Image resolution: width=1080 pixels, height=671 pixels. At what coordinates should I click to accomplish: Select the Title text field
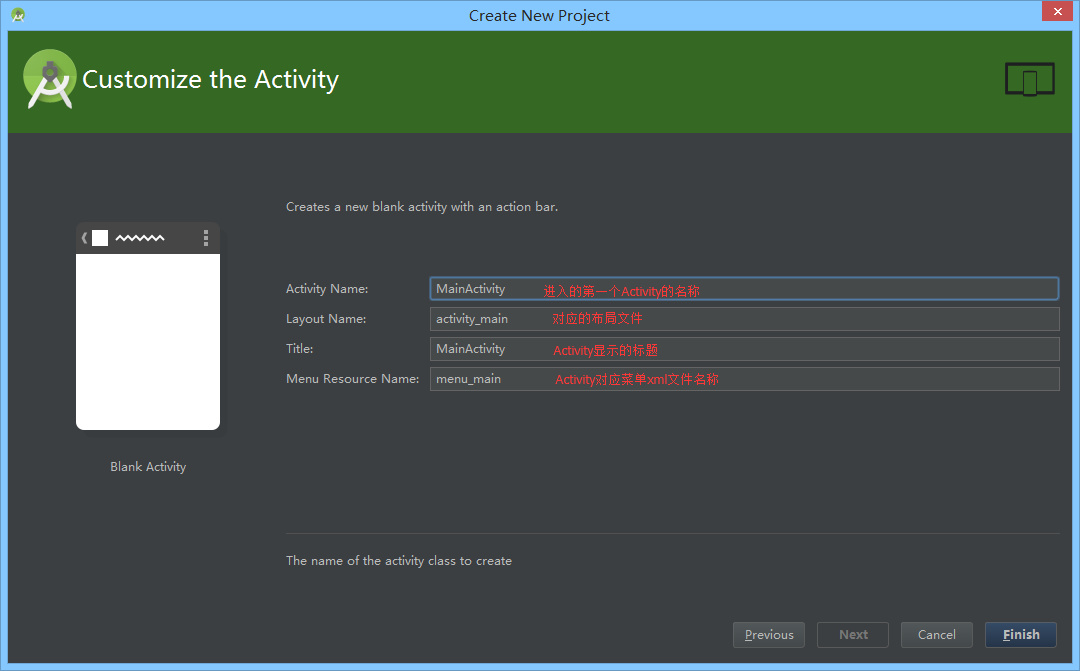point(744,348)
